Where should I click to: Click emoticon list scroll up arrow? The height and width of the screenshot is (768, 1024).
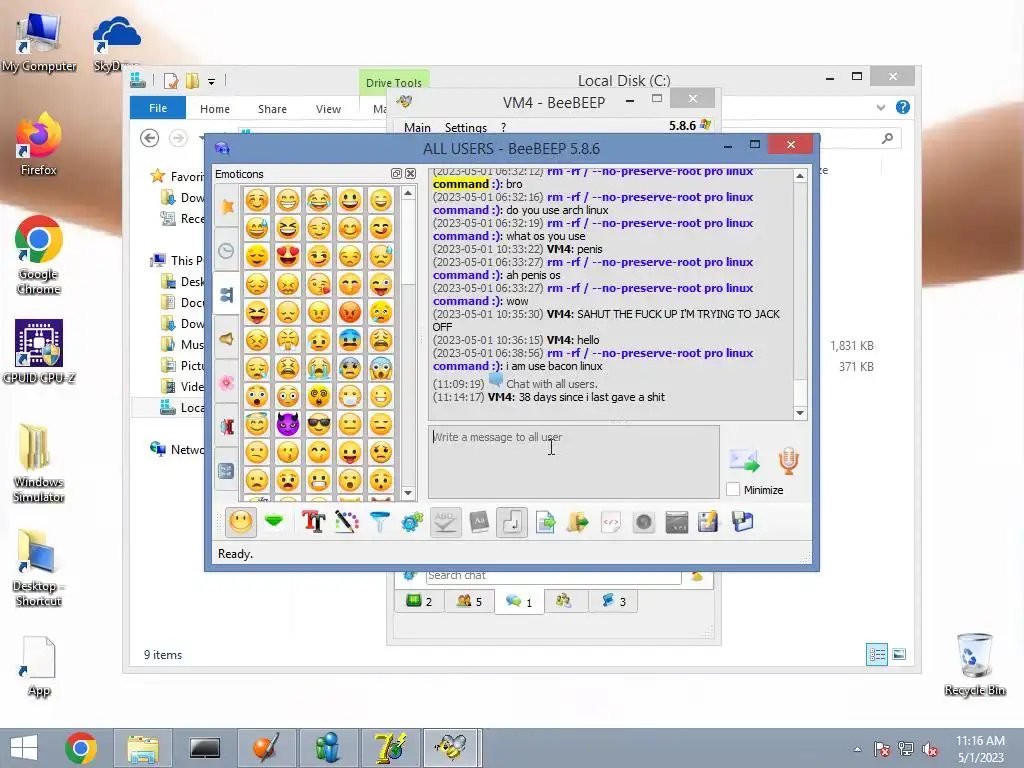coord(408,193)
